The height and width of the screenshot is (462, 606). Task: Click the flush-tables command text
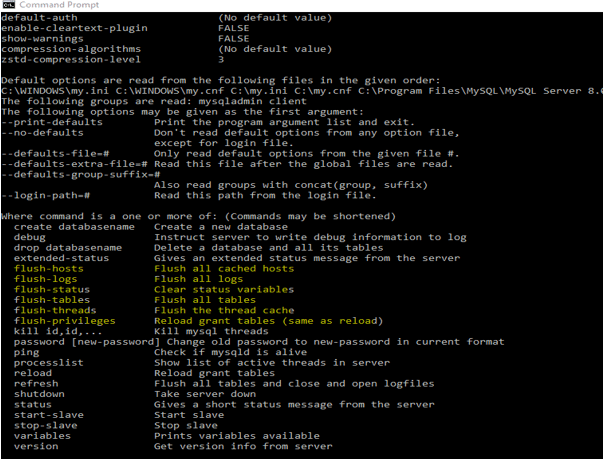50,299
